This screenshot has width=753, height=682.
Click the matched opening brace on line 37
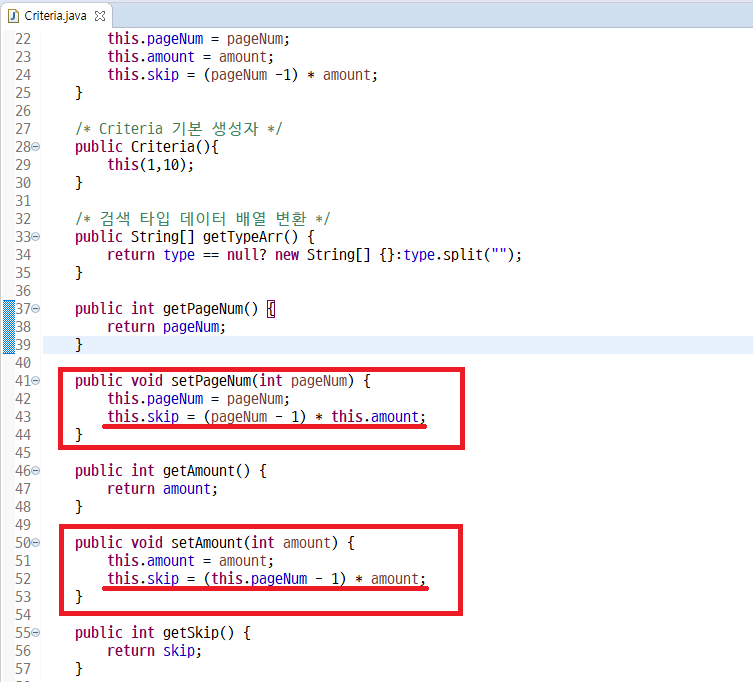[x=271, y=309]
